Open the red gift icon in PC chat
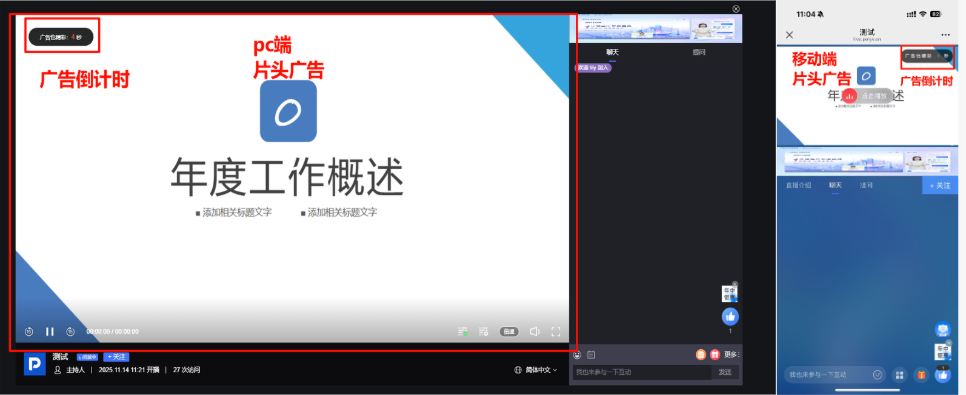966x395 pixels. tap(715, 354)
